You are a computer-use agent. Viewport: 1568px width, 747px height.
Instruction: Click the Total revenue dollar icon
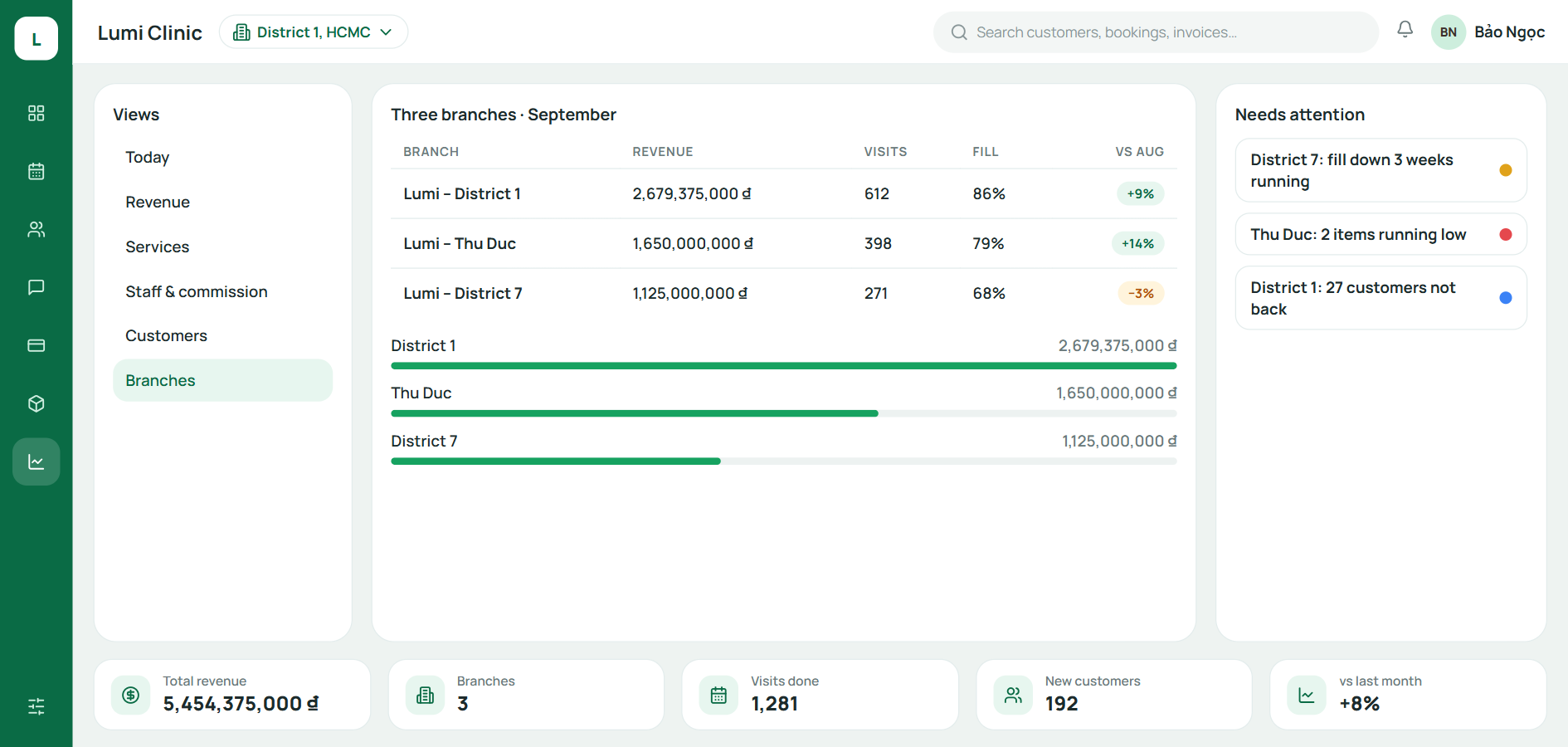(131, 696)
